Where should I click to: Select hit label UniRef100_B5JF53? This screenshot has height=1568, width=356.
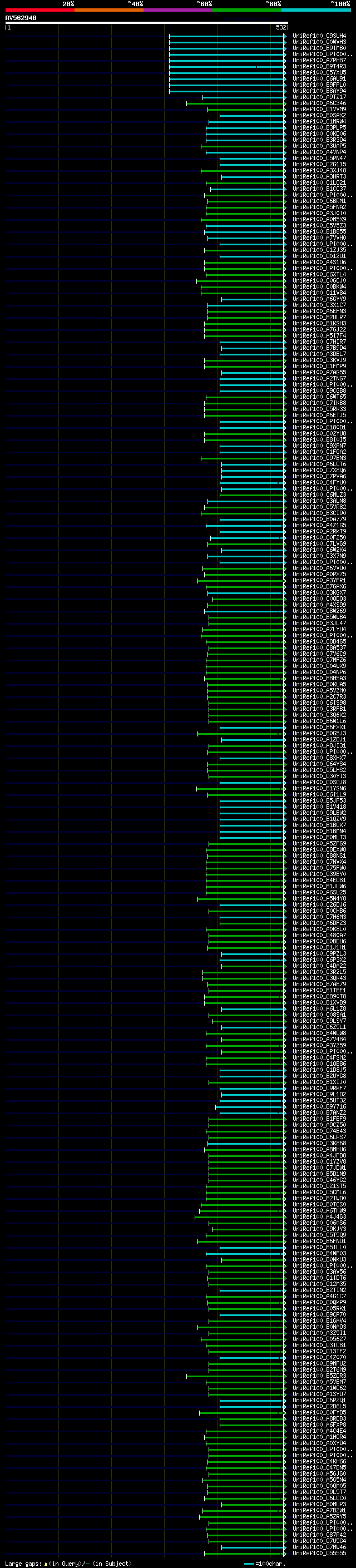coord(319,800)
